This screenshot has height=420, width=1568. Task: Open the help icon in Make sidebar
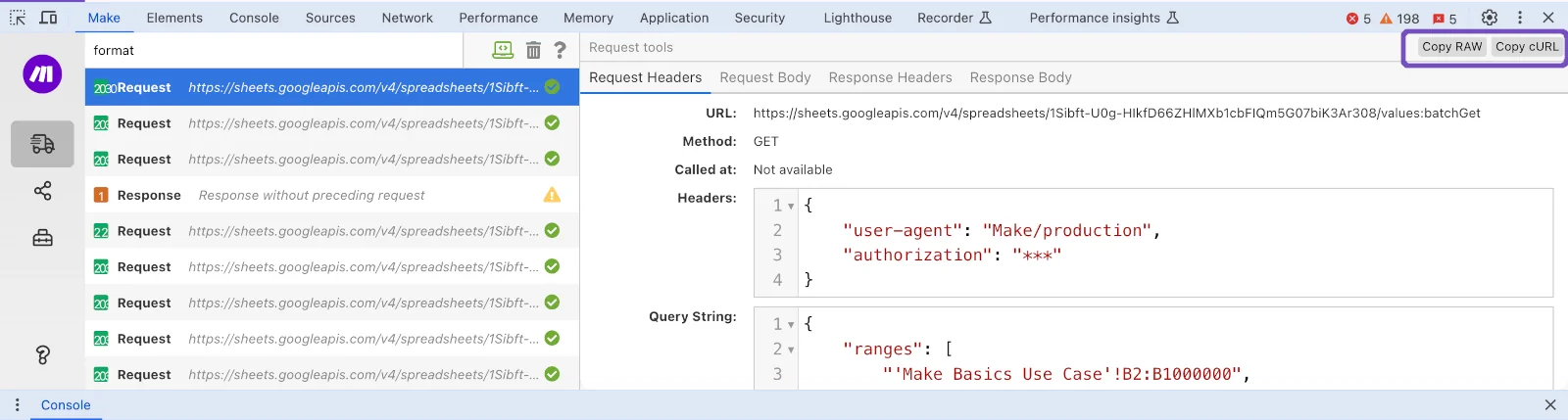coord(42,354)
